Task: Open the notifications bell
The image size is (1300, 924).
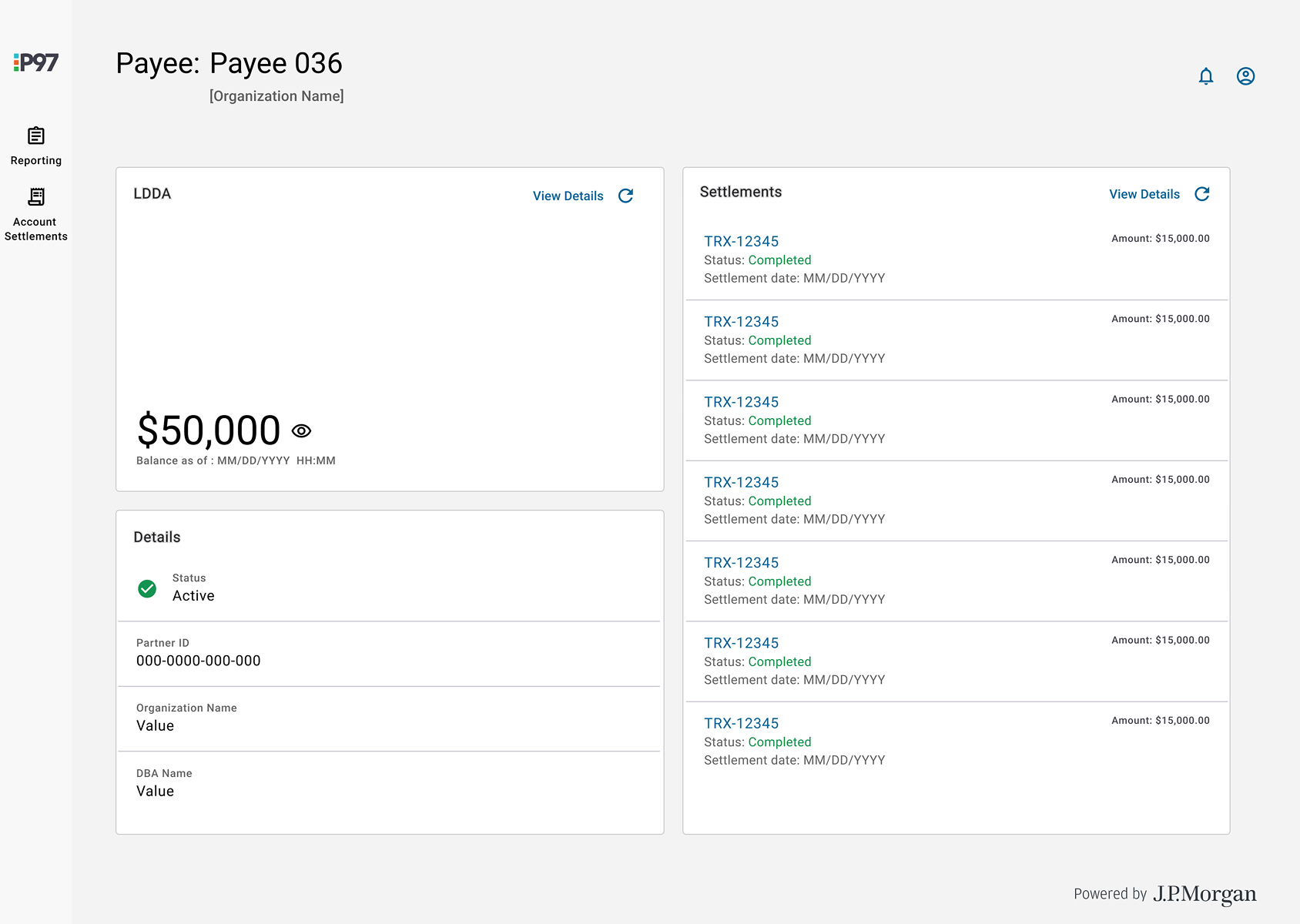Action: tap(1206, 76)
